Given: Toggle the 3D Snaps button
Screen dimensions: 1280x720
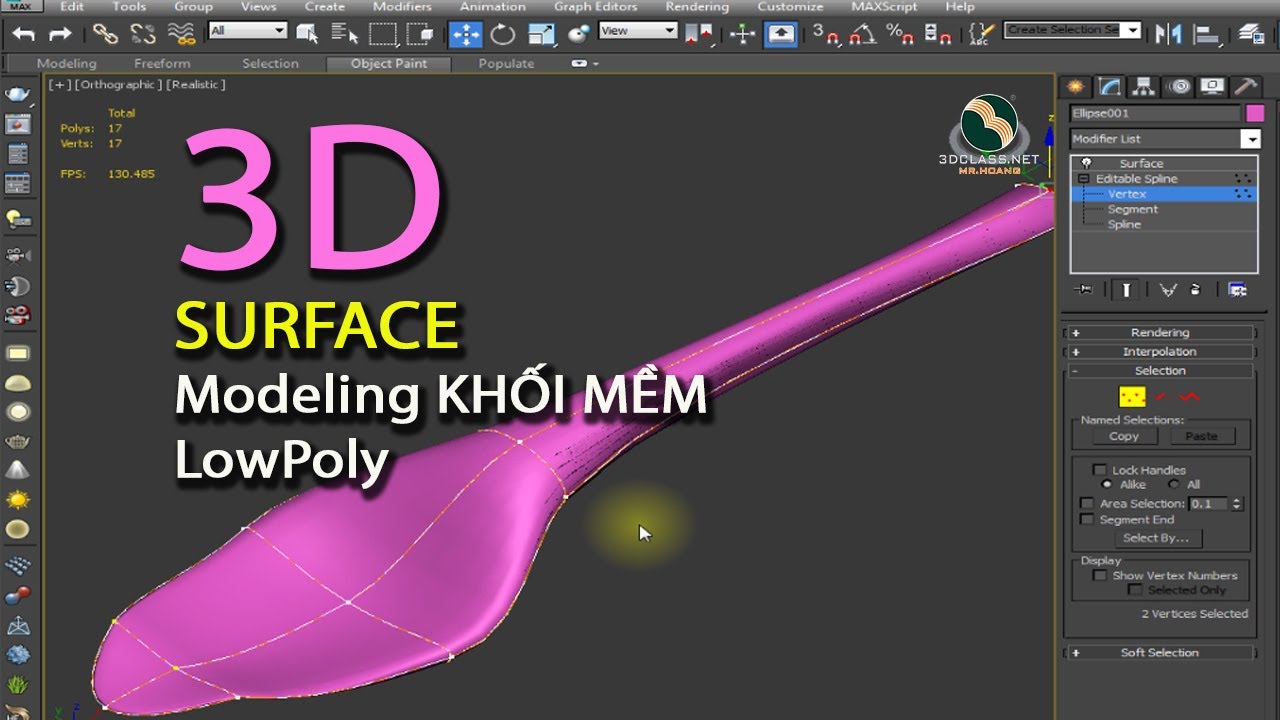Looking at the screenshot, I should coord(825,34).
